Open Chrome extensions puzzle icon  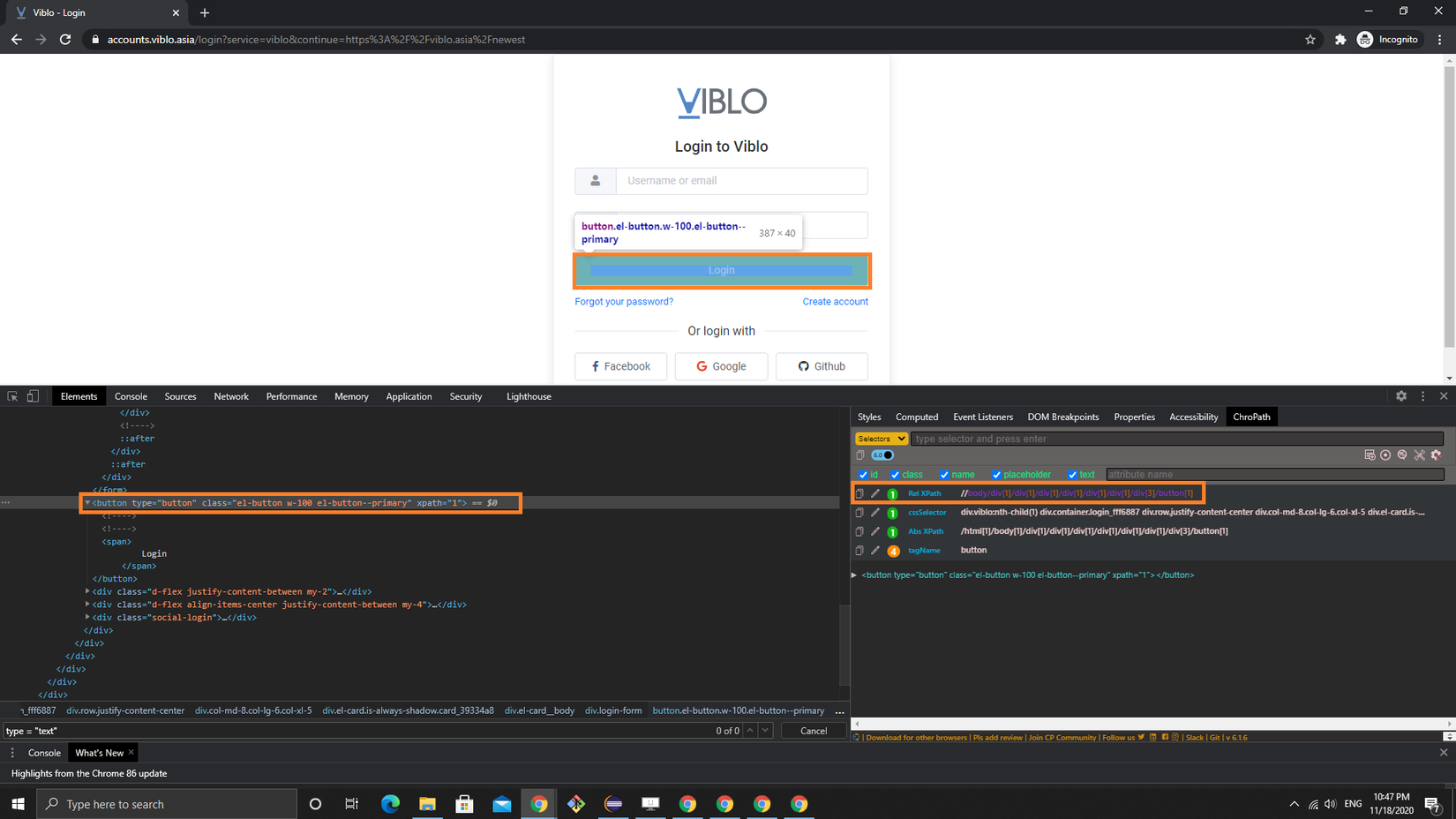point(1340,40)
